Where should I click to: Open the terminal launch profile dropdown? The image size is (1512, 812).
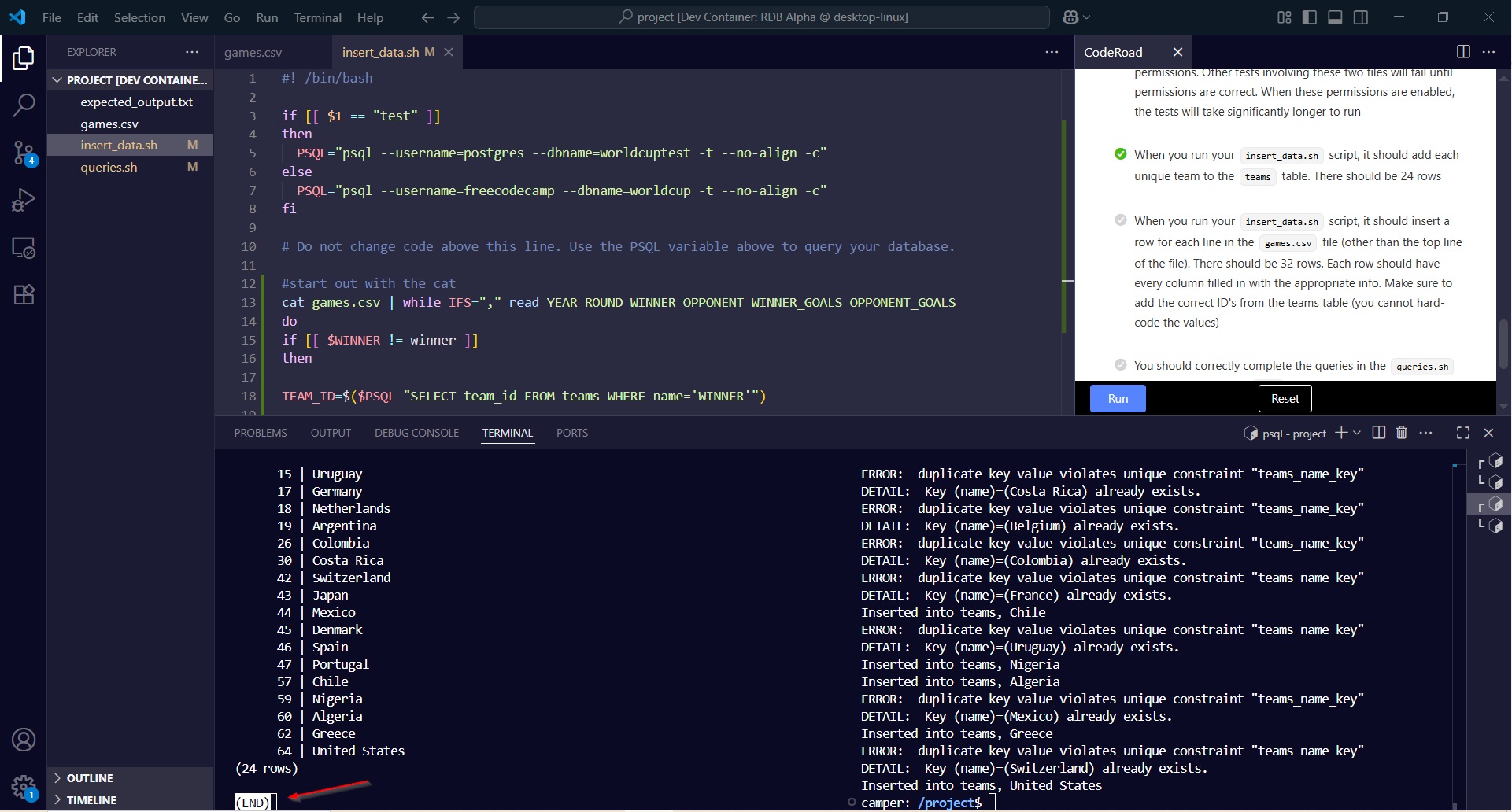1358,432
